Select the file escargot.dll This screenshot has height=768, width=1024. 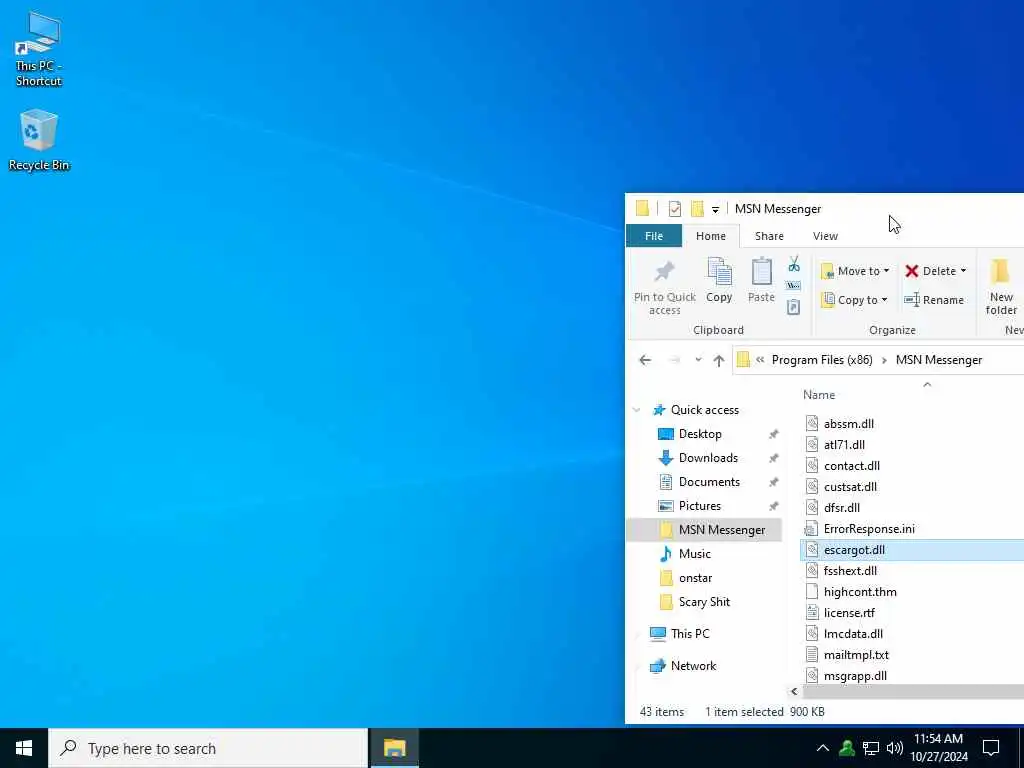(x=854, y=550)
